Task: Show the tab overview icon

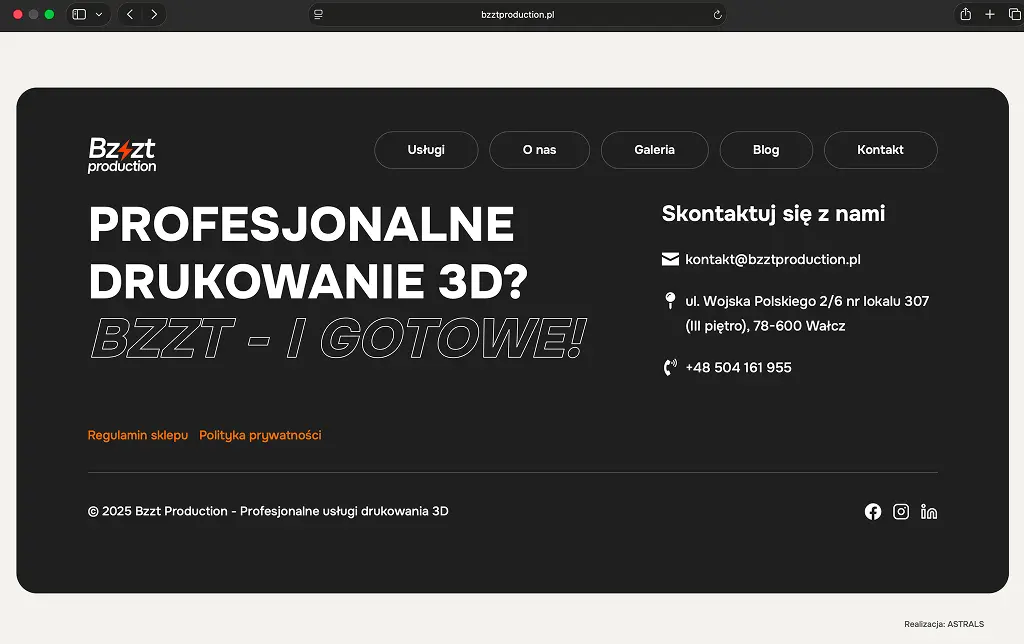Action: click(1012, 15)
